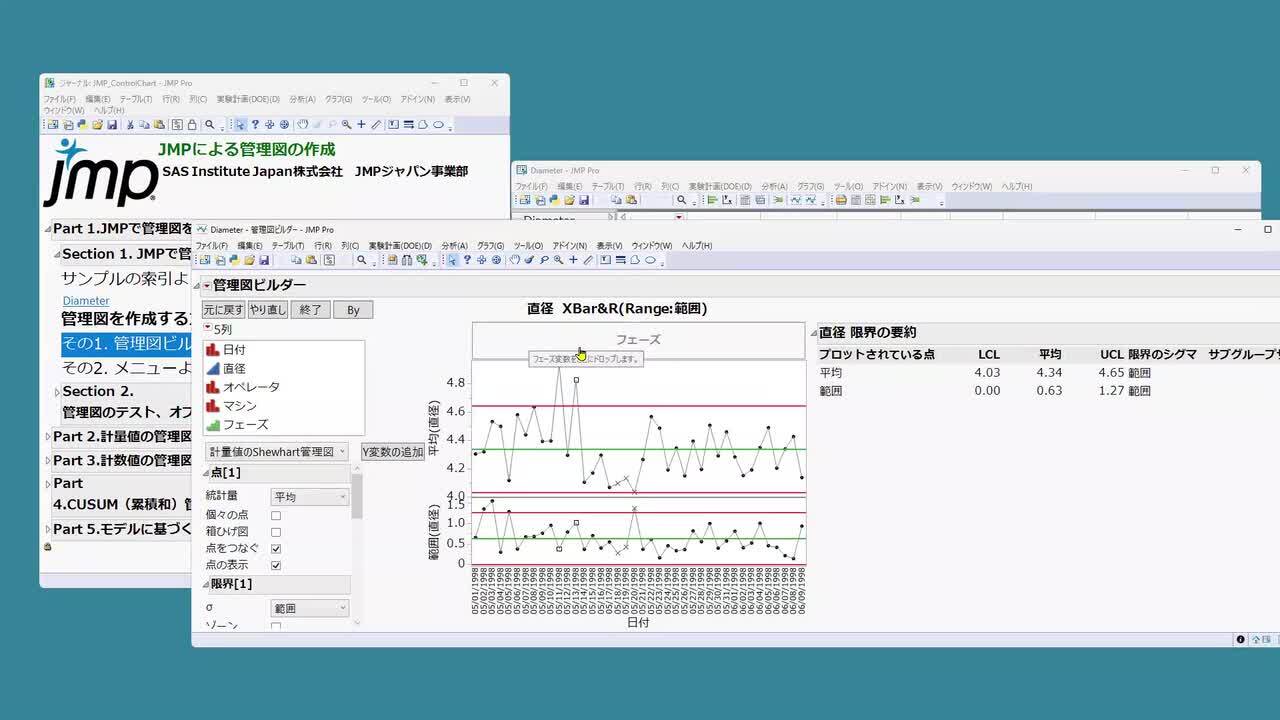Screen dimensions: 1280x720
Task: Click the save icon in Diameter data table toolbar
Action: click(583, 200)
